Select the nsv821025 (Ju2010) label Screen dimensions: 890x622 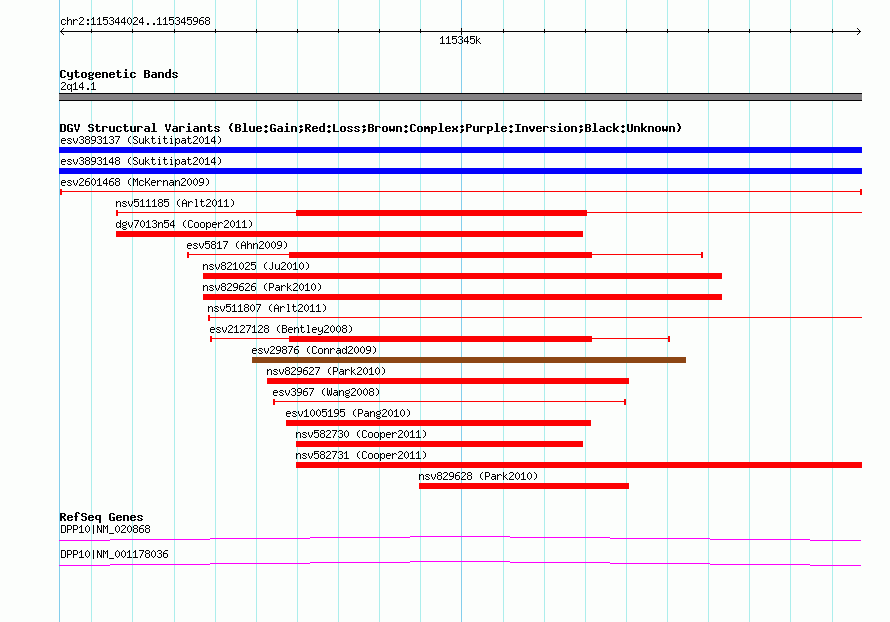click(x=256, y=266)
